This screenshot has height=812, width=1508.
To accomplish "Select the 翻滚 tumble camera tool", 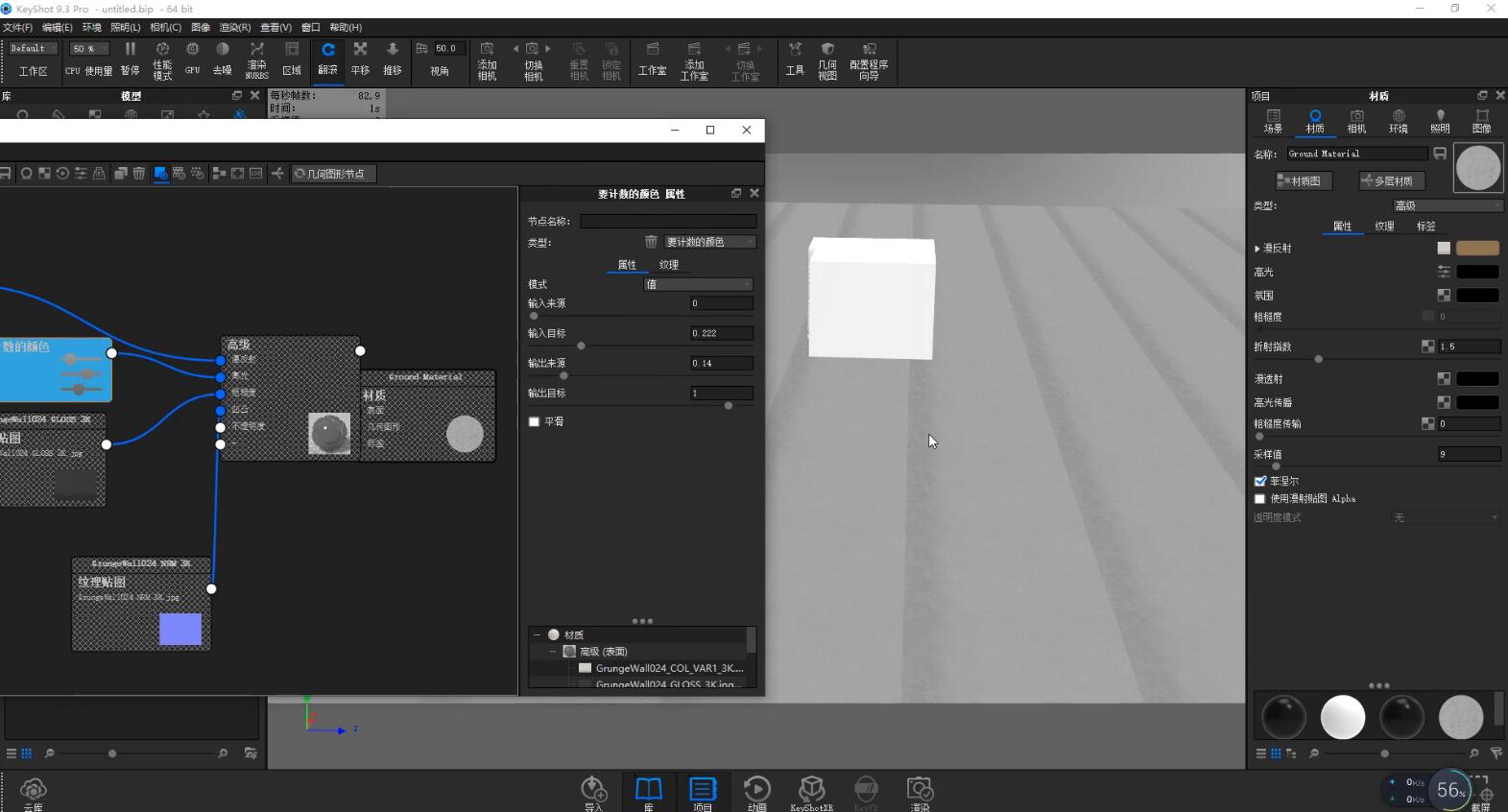I will (328, 50).
